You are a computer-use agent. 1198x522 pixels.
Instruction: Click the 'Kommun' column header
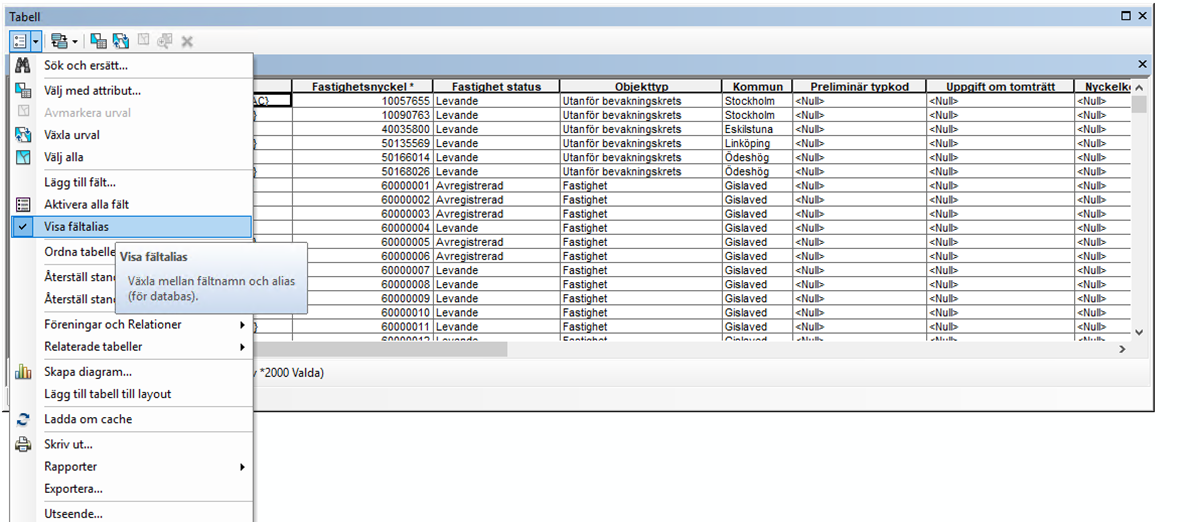point(757,87)
